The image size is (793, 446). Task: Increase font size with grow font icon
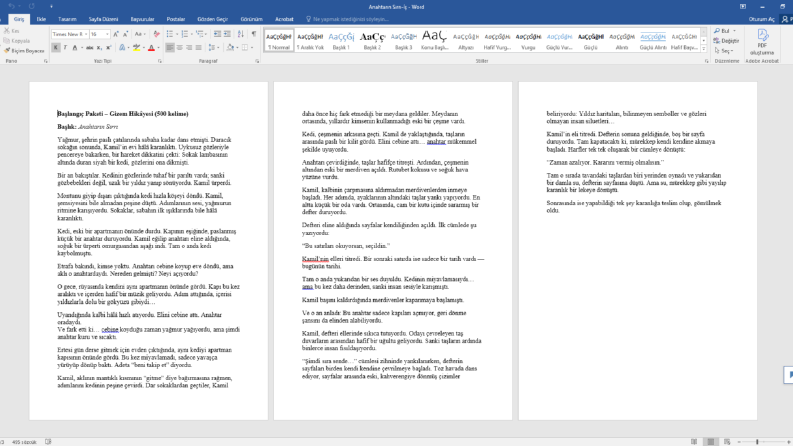tap(116, 34)
